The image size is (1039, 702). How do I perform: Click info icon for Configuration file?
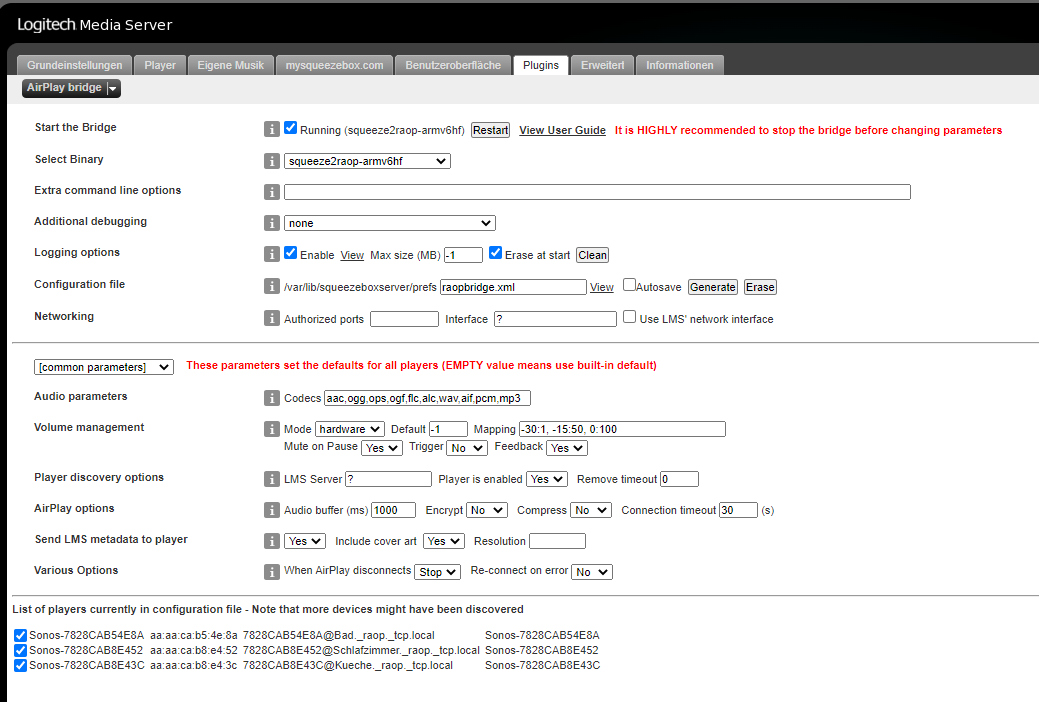click(272, 286)
